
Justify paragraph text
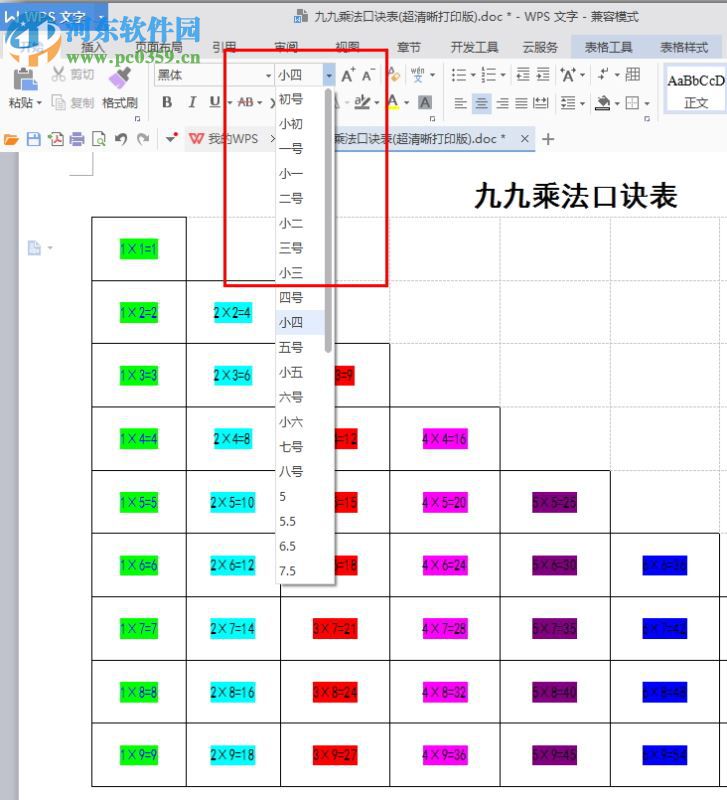tap(521, 103)
